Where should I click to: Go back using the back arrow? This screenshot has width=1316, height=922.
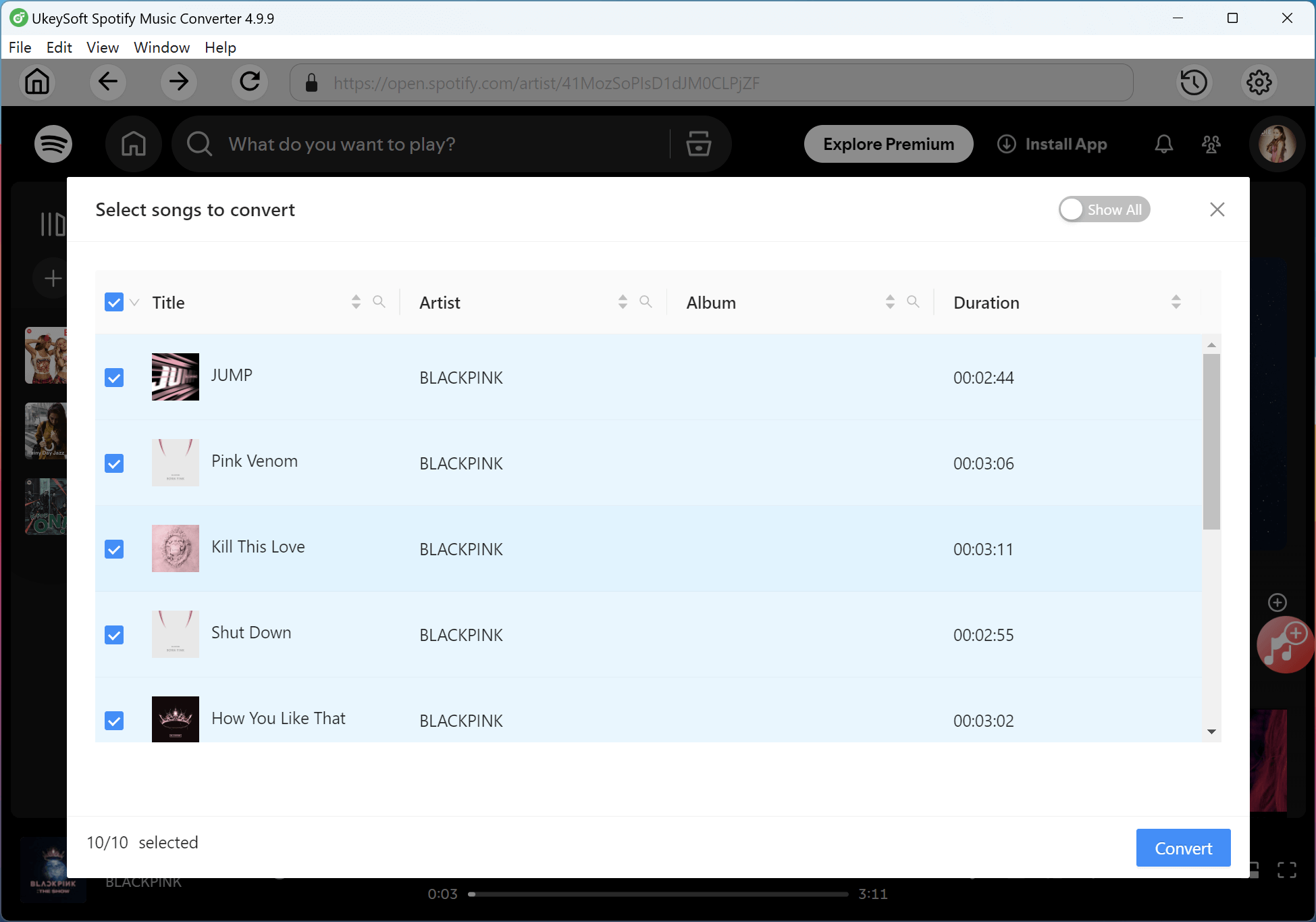[x=108, y=82]
